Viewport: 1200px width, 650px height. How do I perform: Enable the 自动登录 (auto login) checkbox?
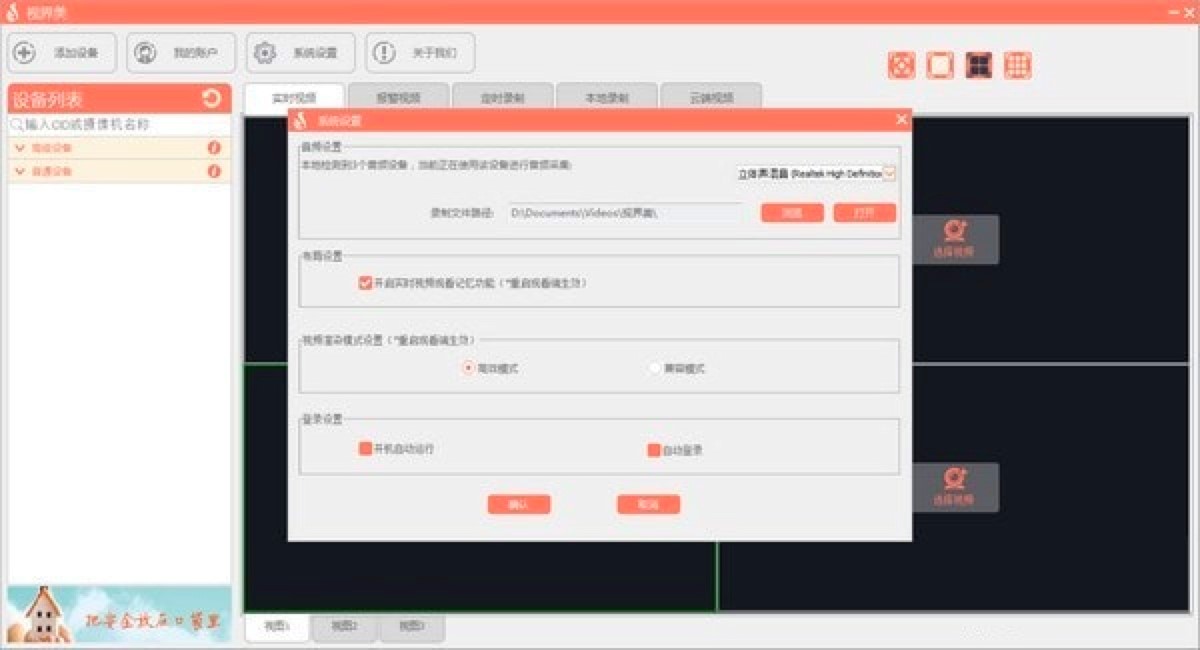[x=656, y=448]
